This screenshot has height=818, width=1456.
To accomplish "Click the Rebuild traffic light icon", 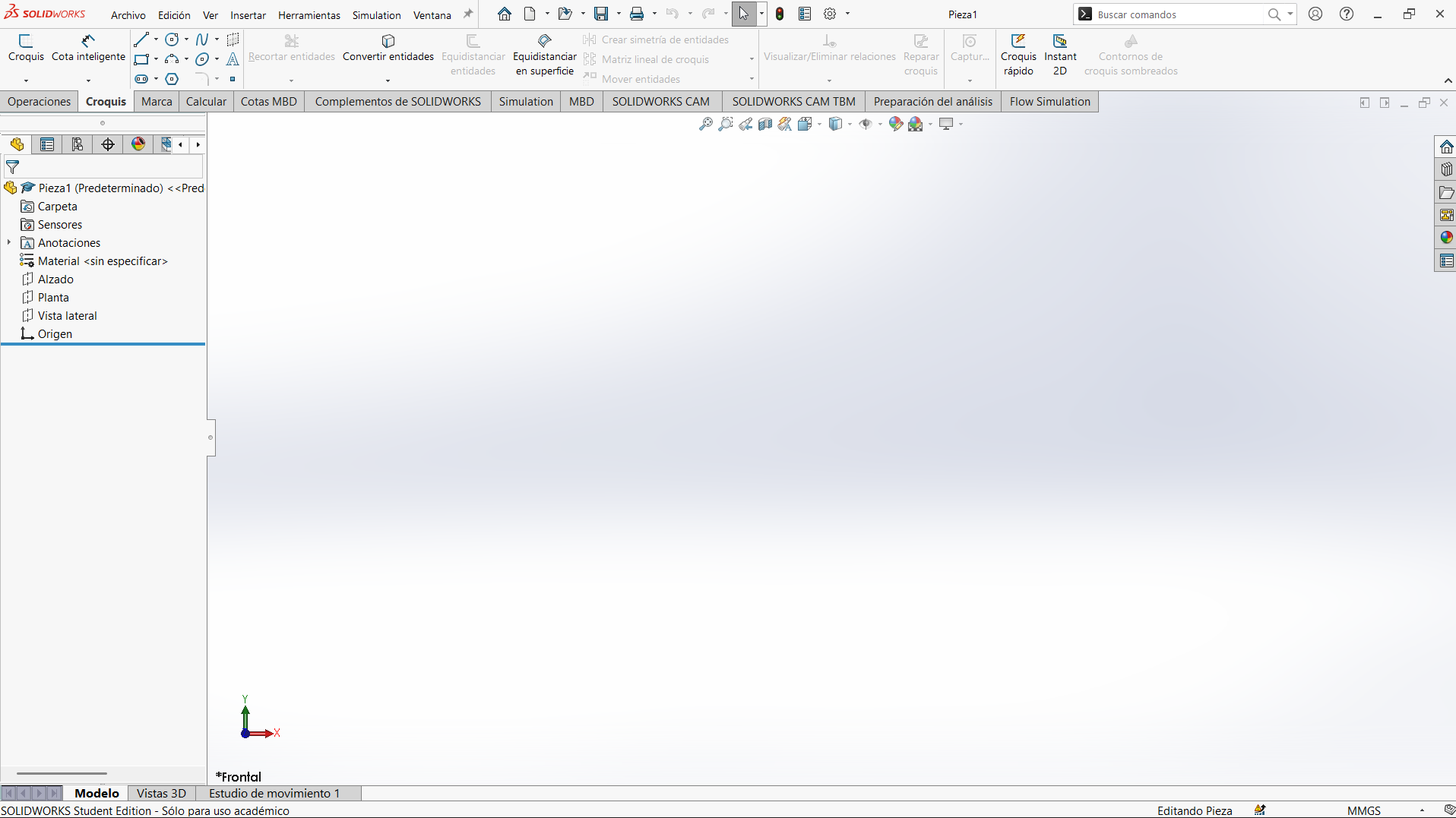I will 780,14.
